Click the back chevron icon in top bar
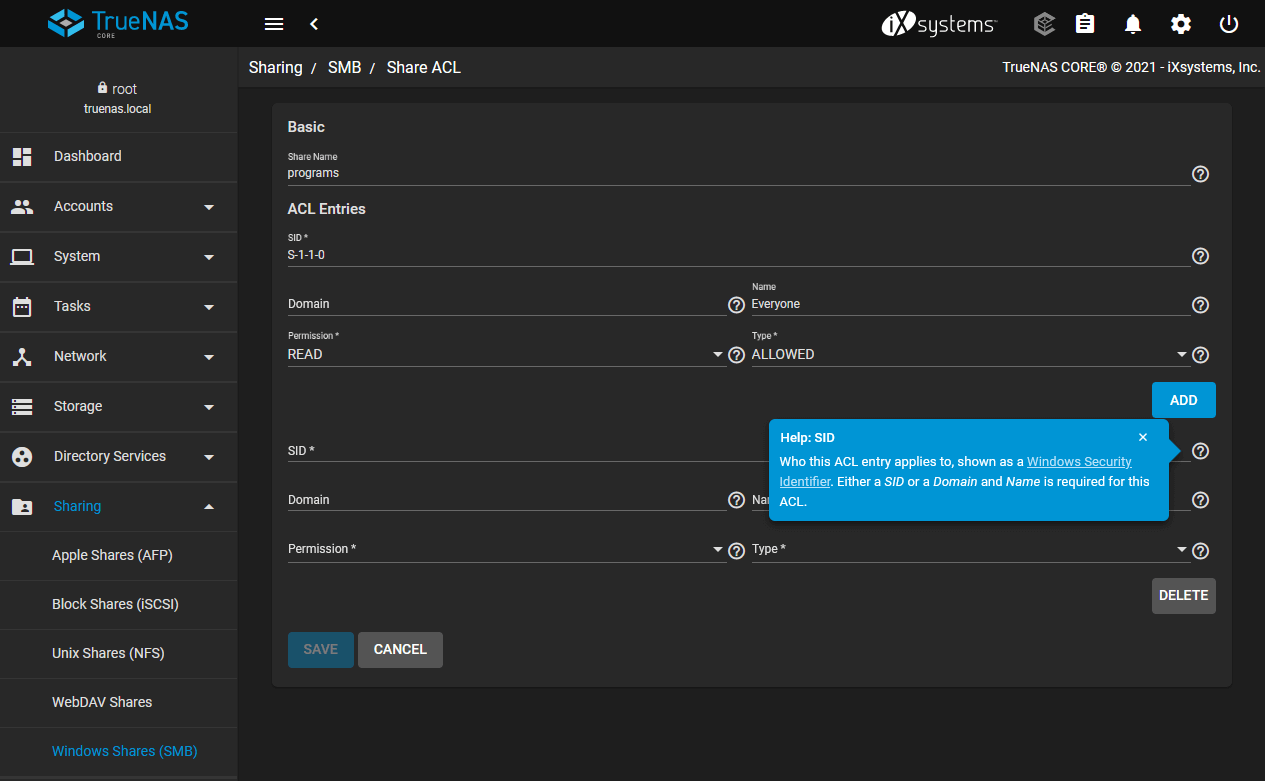This screenshot has height=781, width=1265. 314,24
